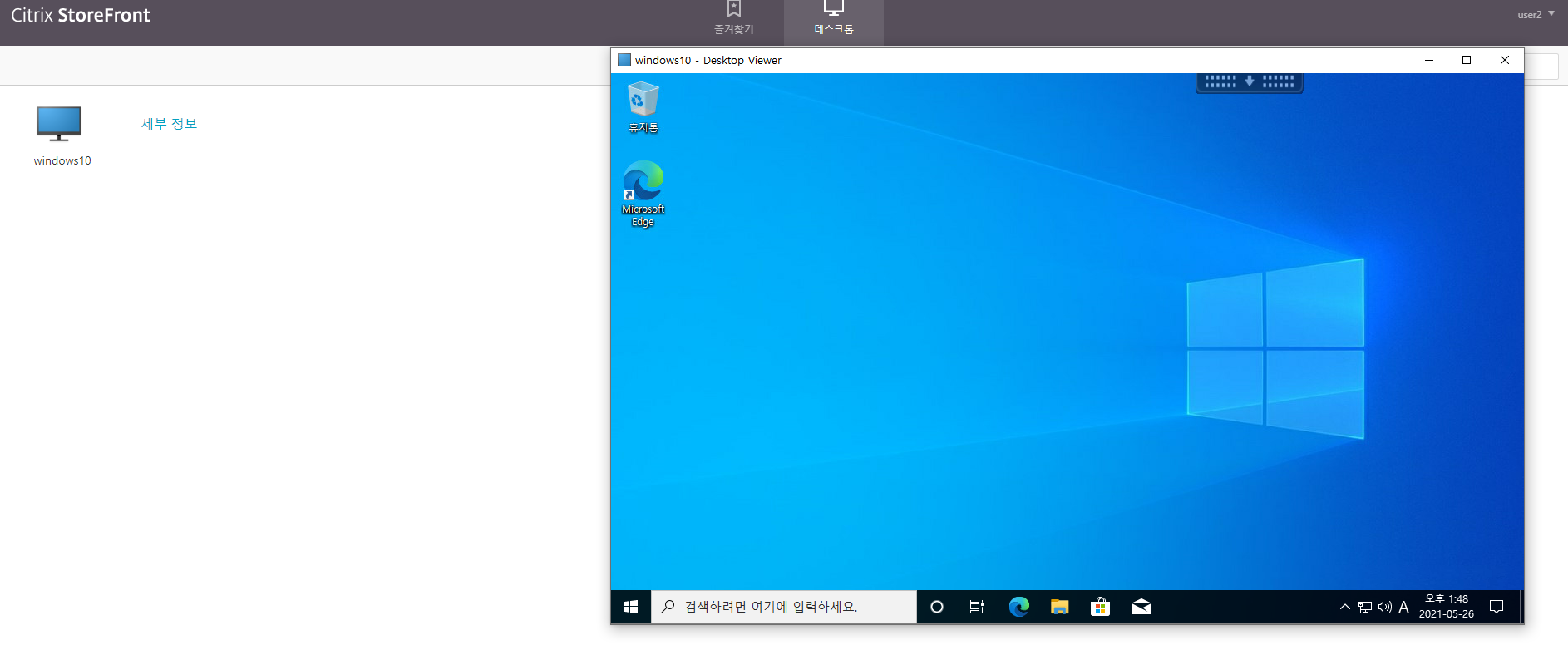This screenshot has width=1568, height=650.
Task: Open the windows10 desktop icon in StoreFront
Action: pyautogui.click(x=59, y=124)
